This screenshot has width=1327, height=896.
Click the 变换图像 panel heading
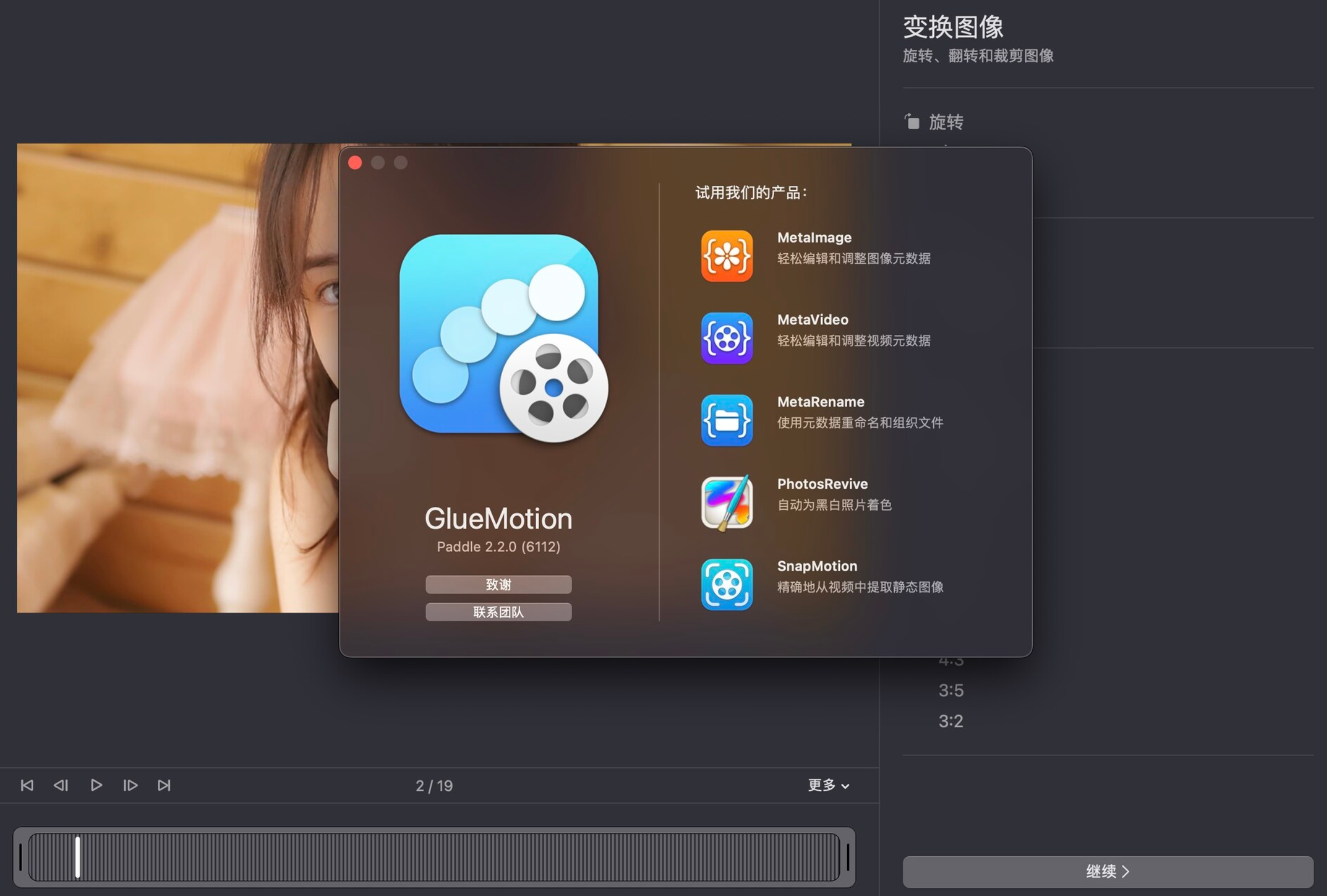(953, 27)
